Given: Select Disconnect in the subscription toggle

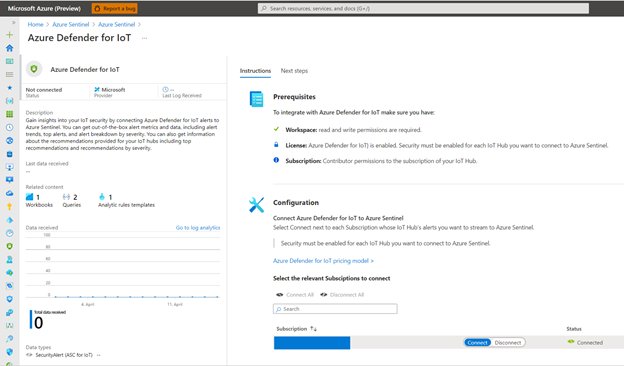Looking at the screenshot, I should pos(508,343).
